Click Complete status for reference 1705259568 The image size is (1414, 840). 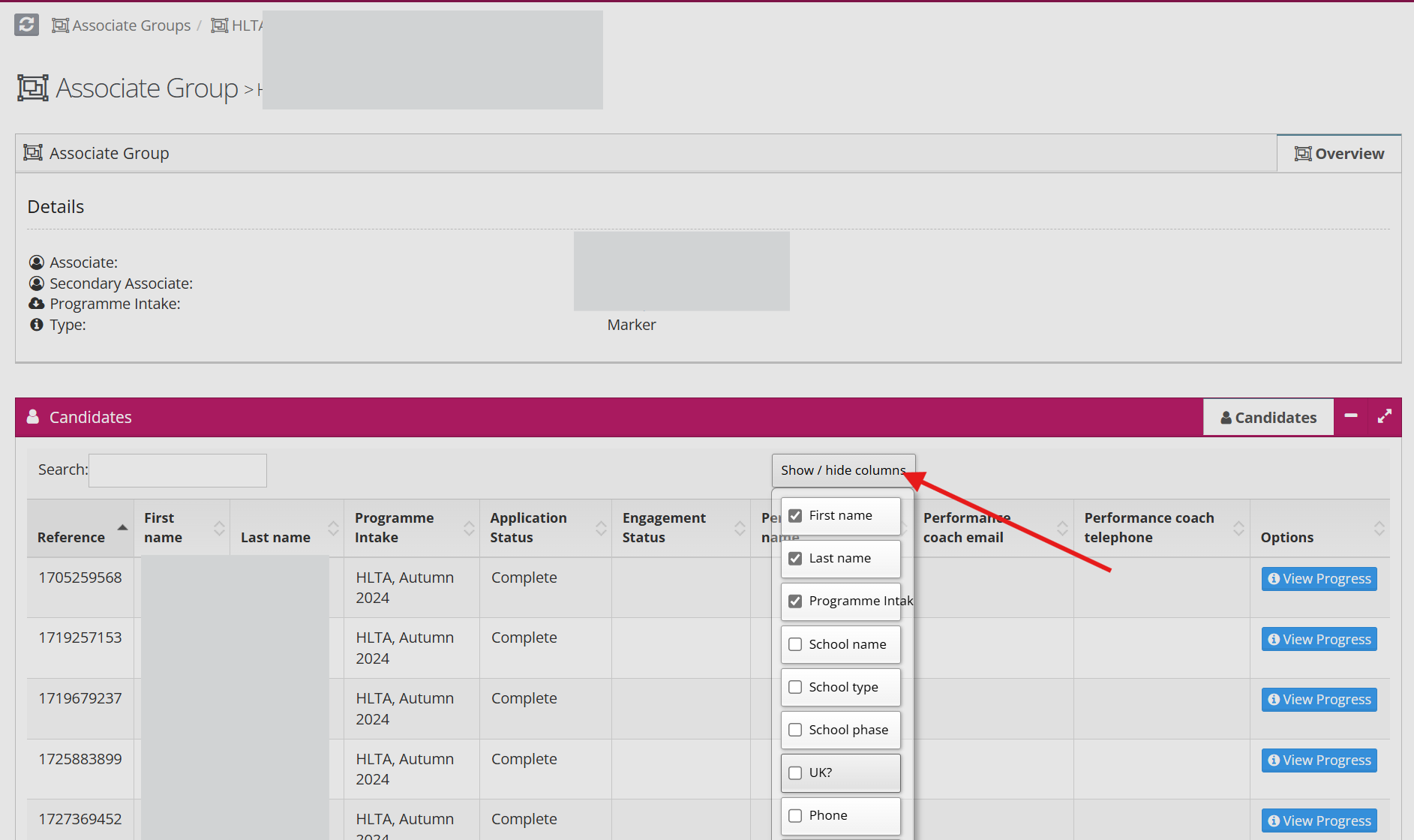524,577
